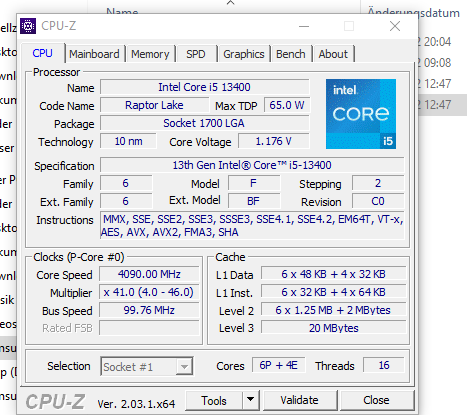Expand the Socket #1 selection combo box
This screenshot has height=415, width=467.
pyautogui.click(x=147, y=367)
